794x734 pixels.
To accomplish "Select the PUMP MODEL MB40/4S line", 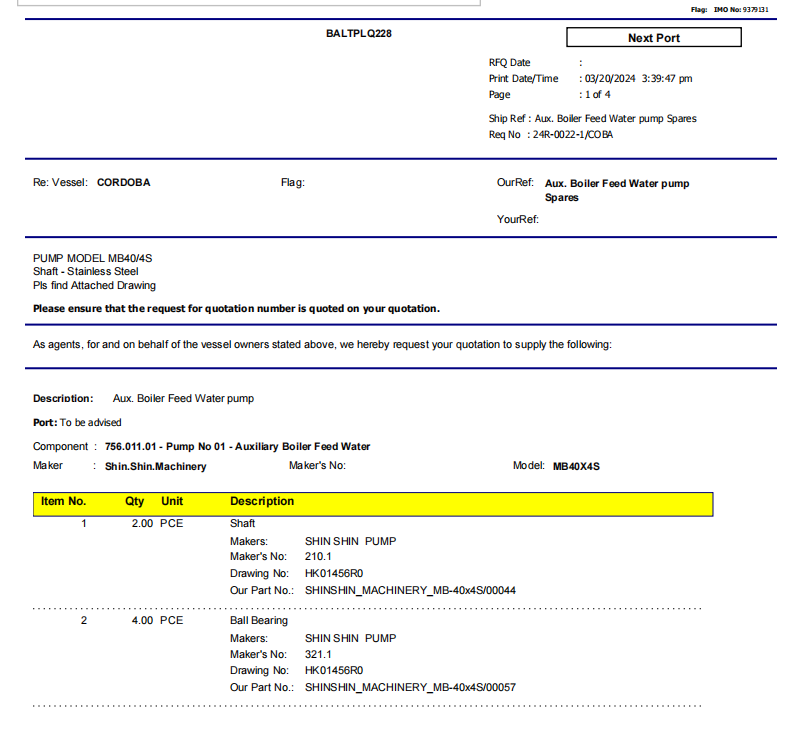I will click(93, 258).
